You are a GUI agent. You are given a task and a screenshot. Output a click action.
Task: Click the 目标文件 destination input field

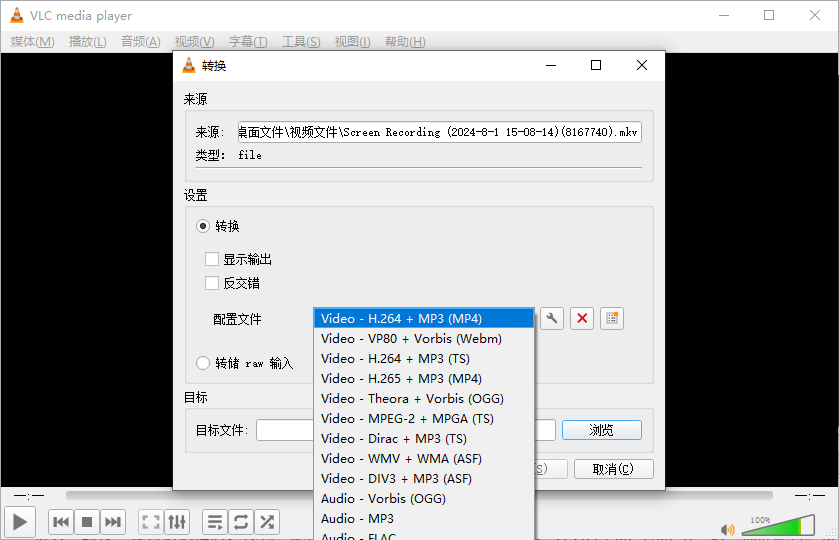(406, 430)
